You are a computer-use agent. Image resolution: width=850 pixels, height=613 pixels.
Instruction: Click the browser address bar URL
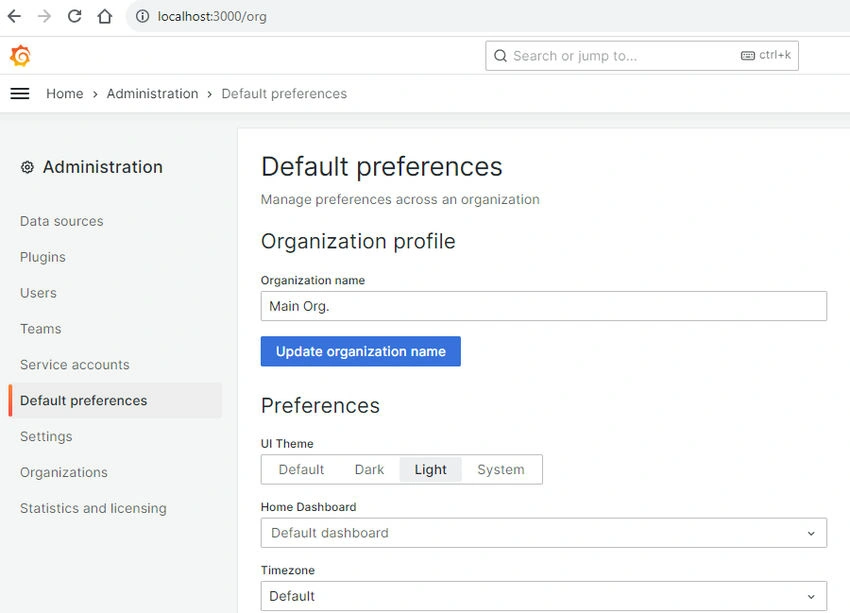click(x=212, y=16)
